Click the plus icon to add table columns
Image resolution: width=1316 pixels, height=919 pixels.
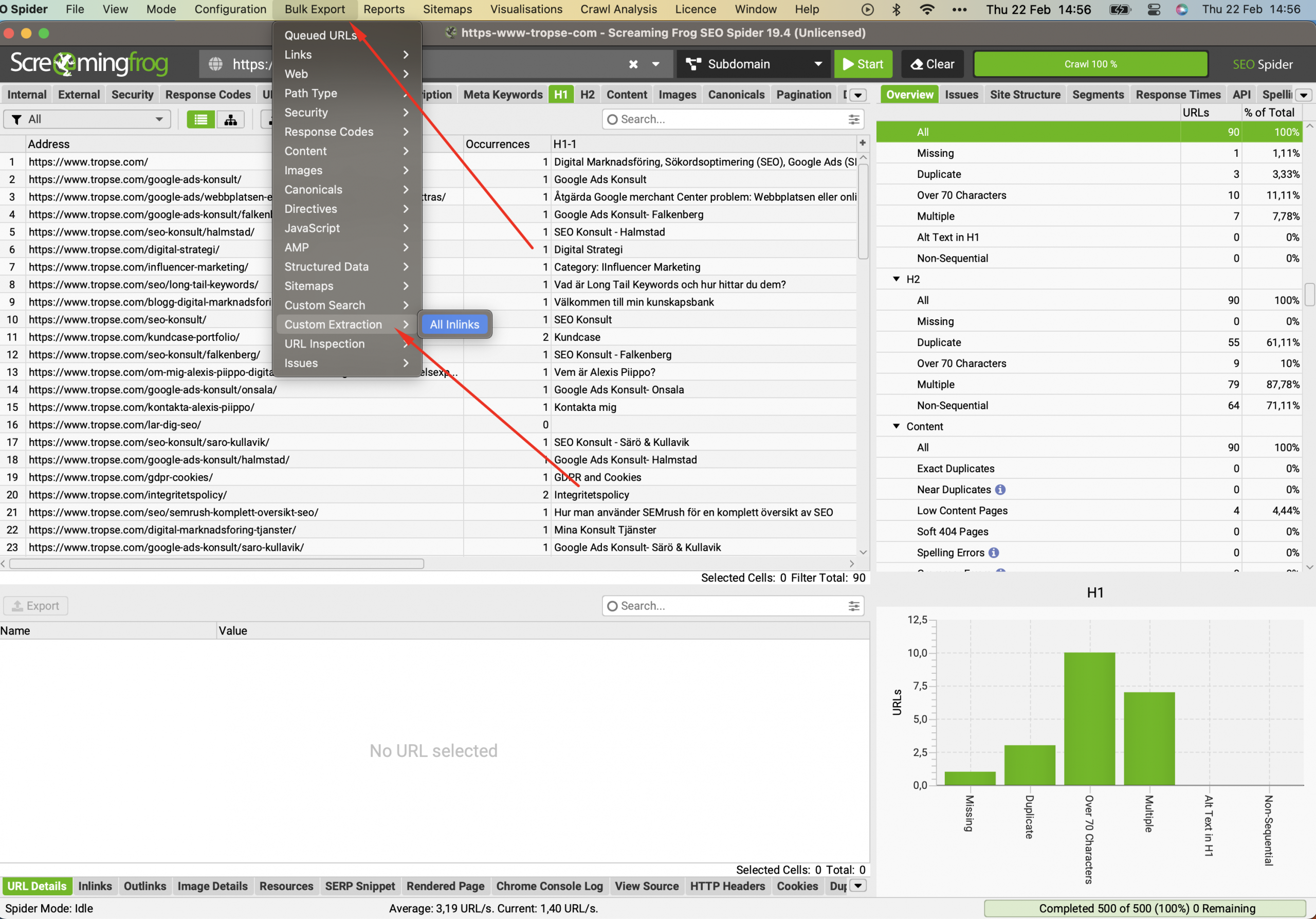coord(862,143)
